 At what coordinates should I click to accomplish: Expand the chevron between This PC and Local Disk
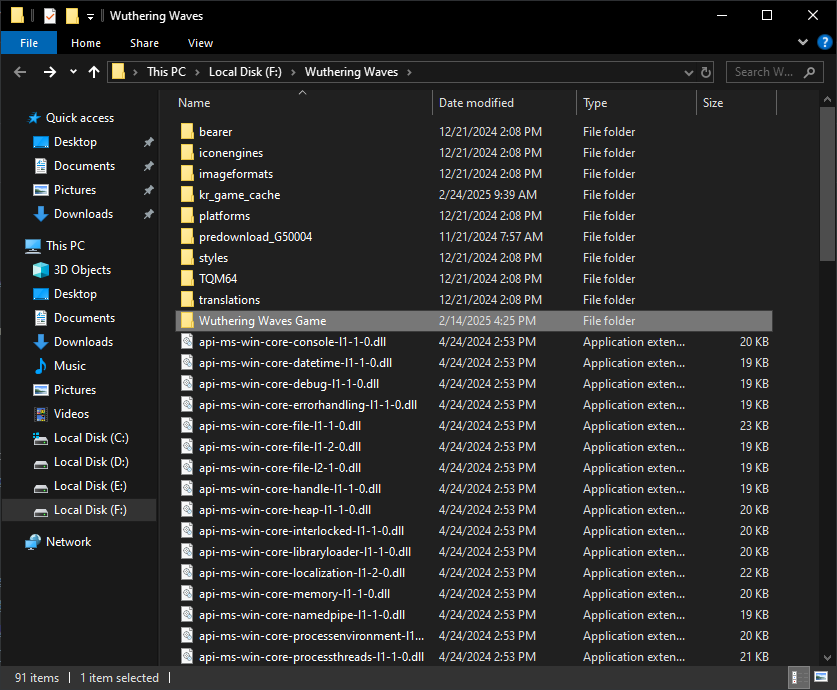coord(197,72)
